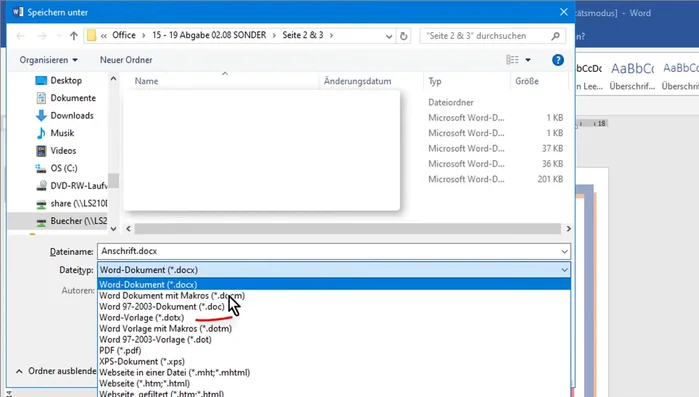The width and height of the screenshot is (699, 397).
Task: Show hidden parent folders via « chevron
Action: click(104, 36)
